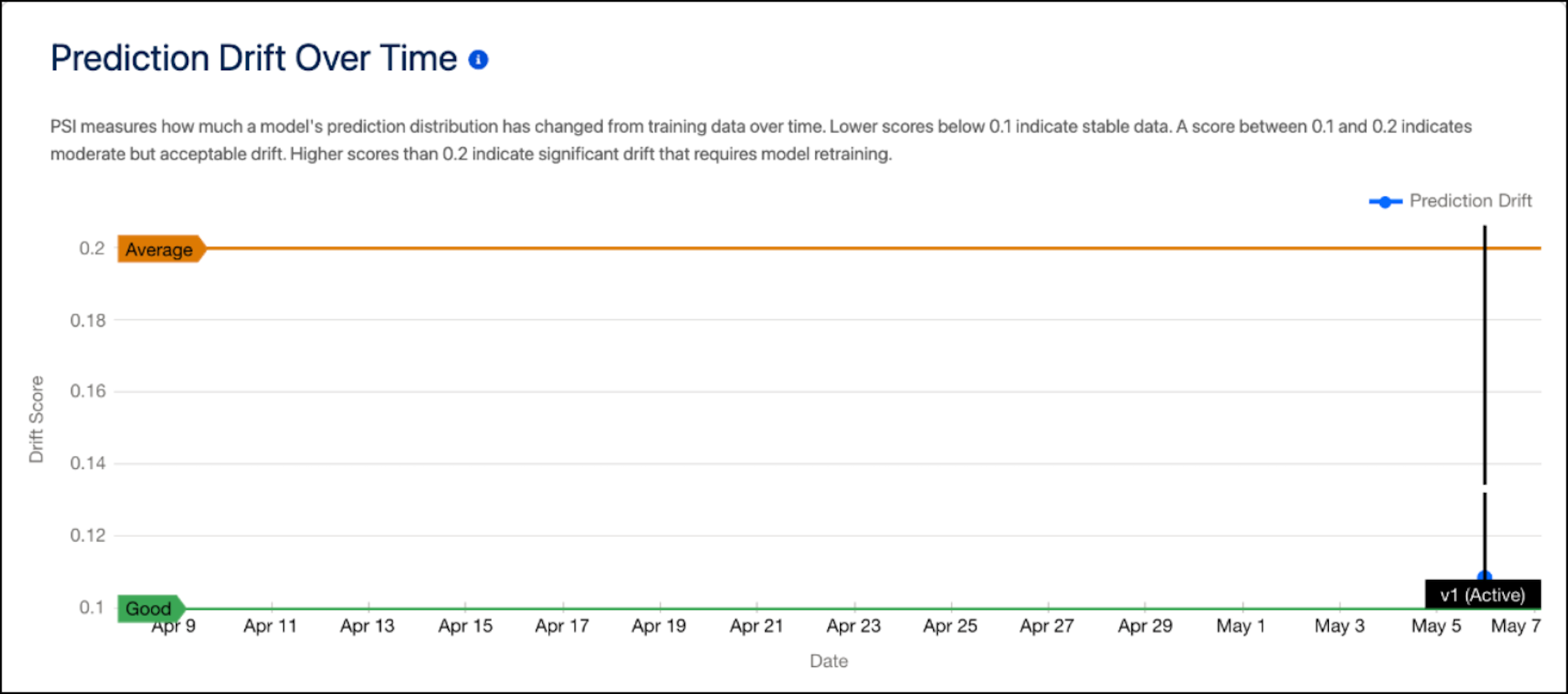Click the blue Prediction Drift legend marker
1568x694 pixels.
click(x=1386, y=202)
